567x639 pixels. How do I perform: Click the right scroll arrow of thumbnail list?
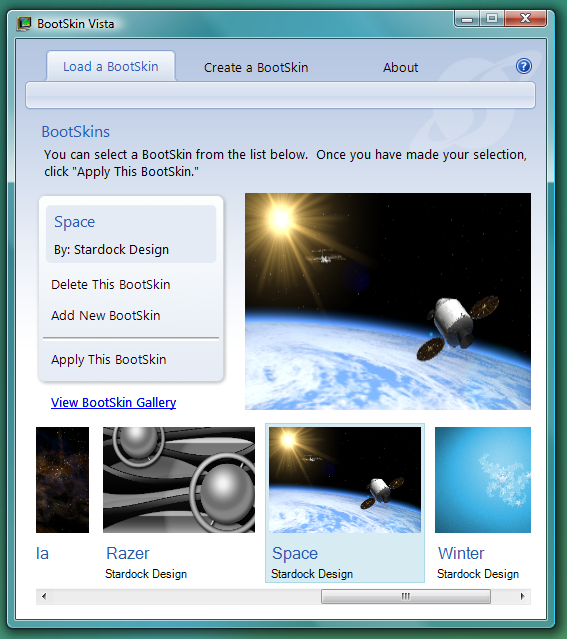coord(523,597)
